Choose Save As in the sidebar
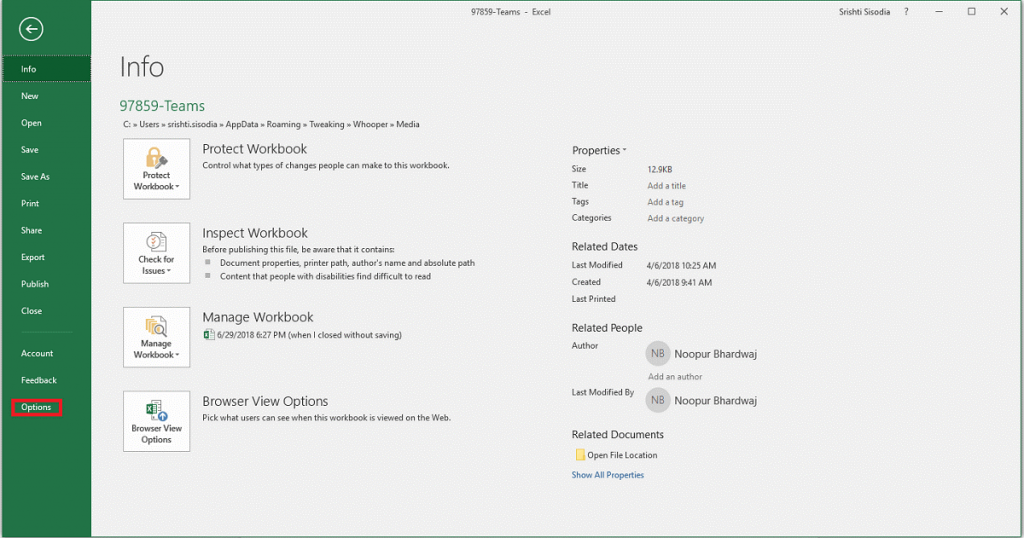Screen dimensions: 1024x538 point(35,176)
